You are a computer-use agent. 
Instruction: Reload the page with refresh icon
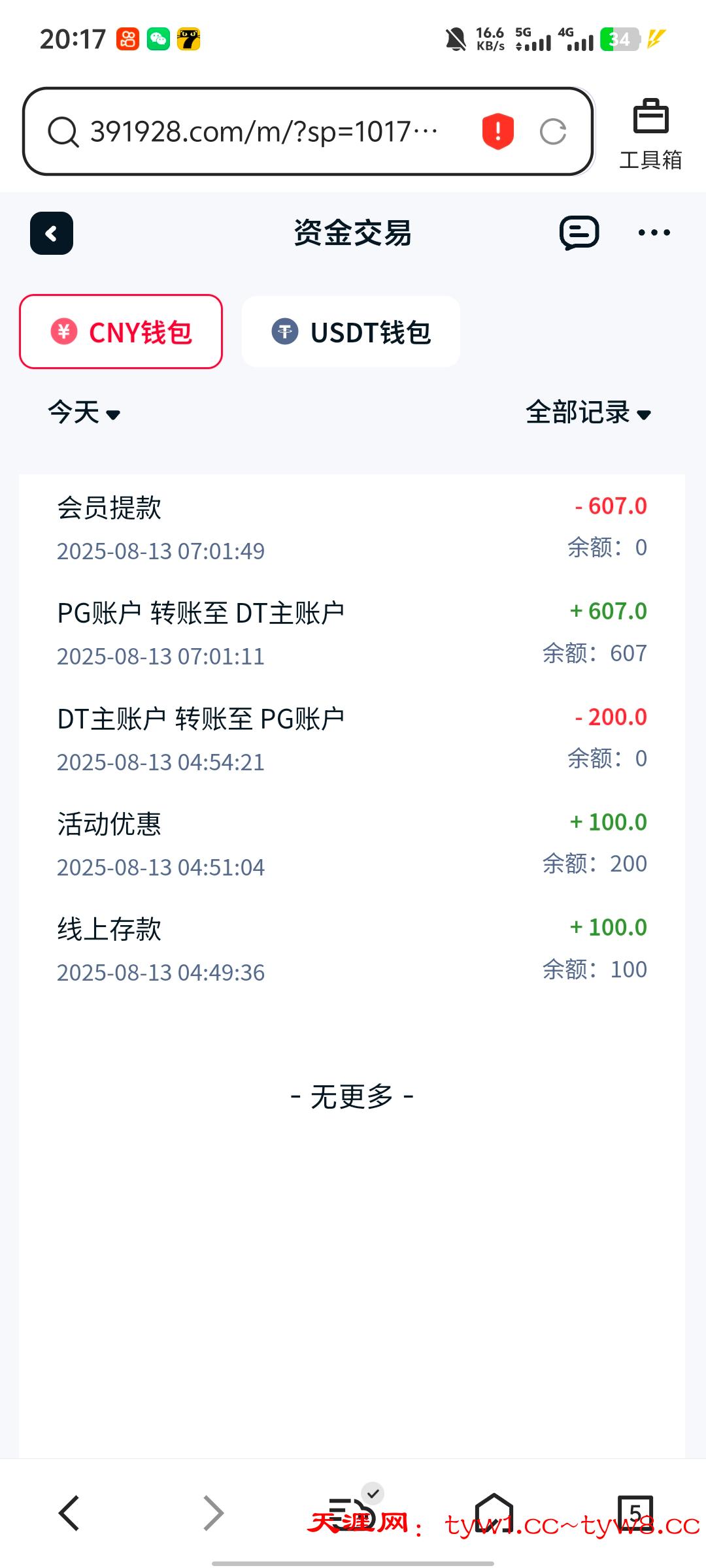[553, 131]
